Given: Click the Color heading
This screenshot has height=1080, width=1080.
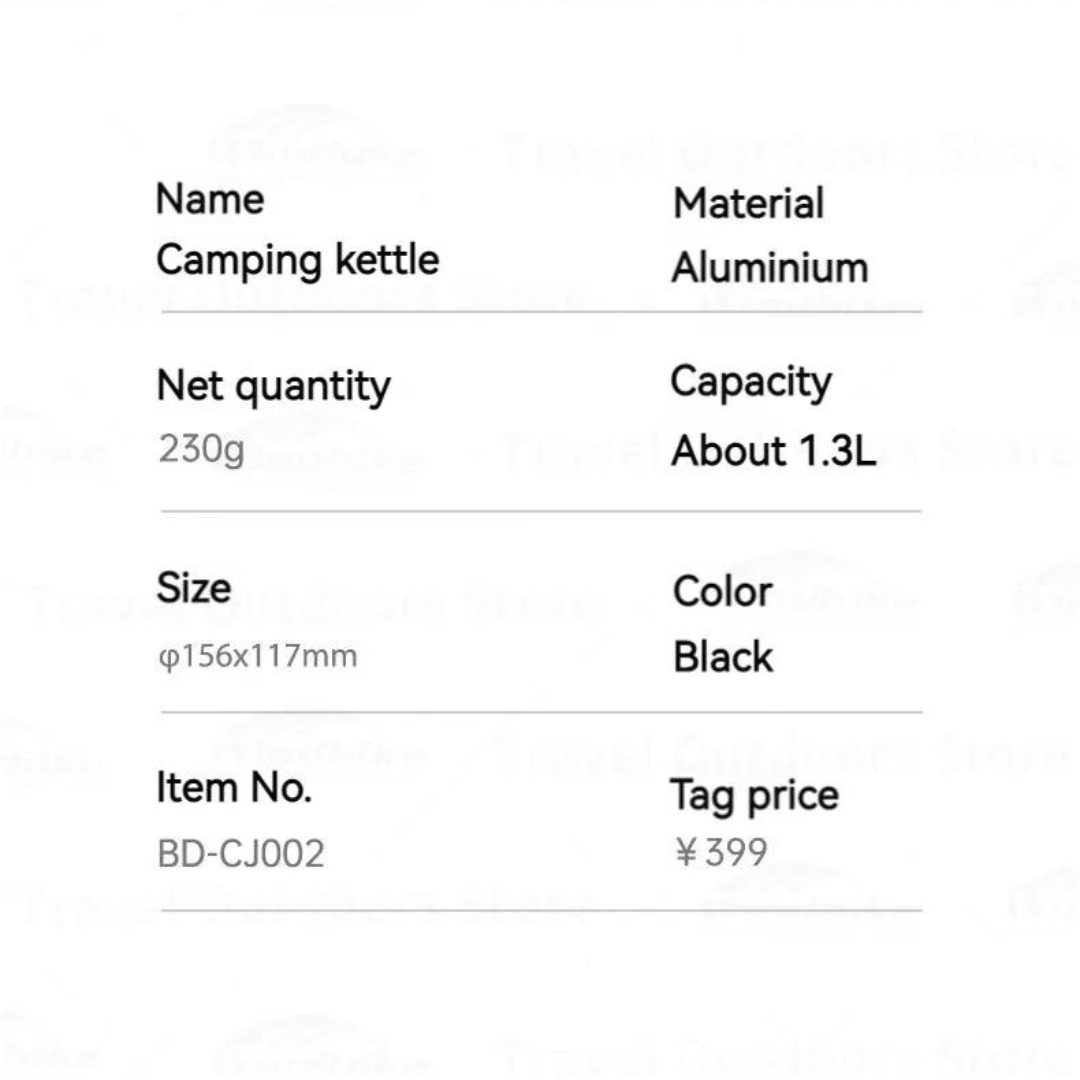Looking at the screenshot, I should click(x=722, y=591).
